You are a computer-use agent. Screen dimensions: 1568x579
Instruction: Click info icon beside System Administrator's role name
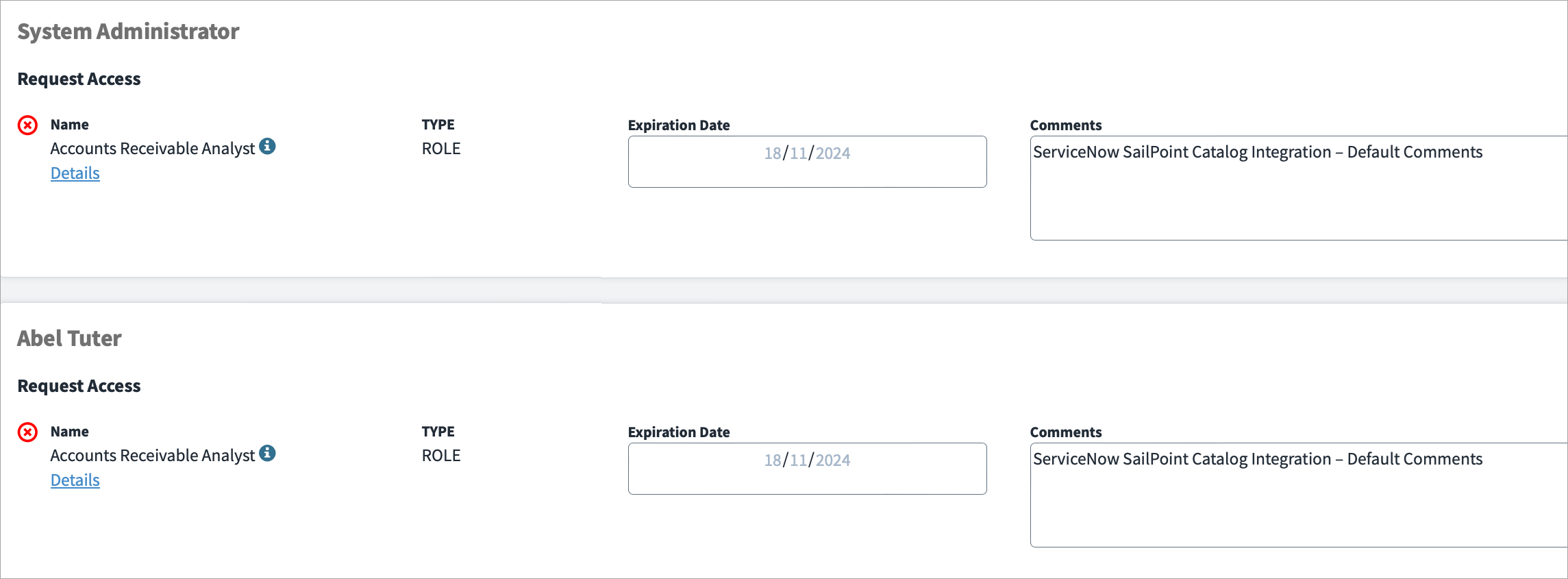coord(267,147)
